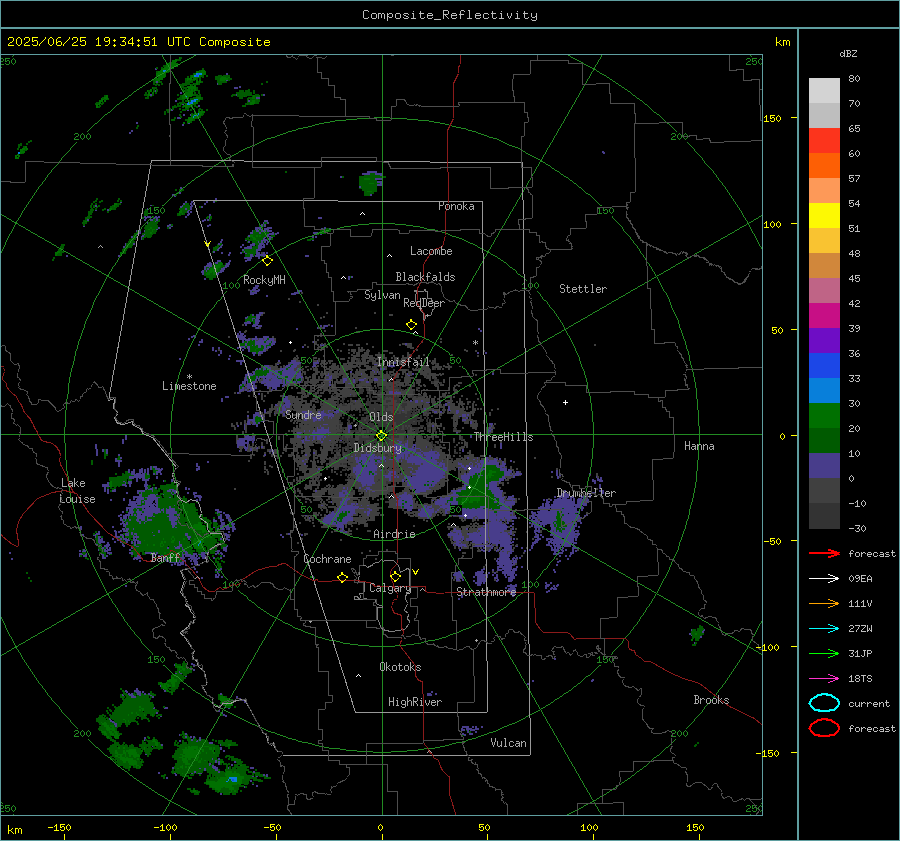Screen dimensions: 900x841
Task: Click the Drumheller city label
Action: [x=586, y=493]
